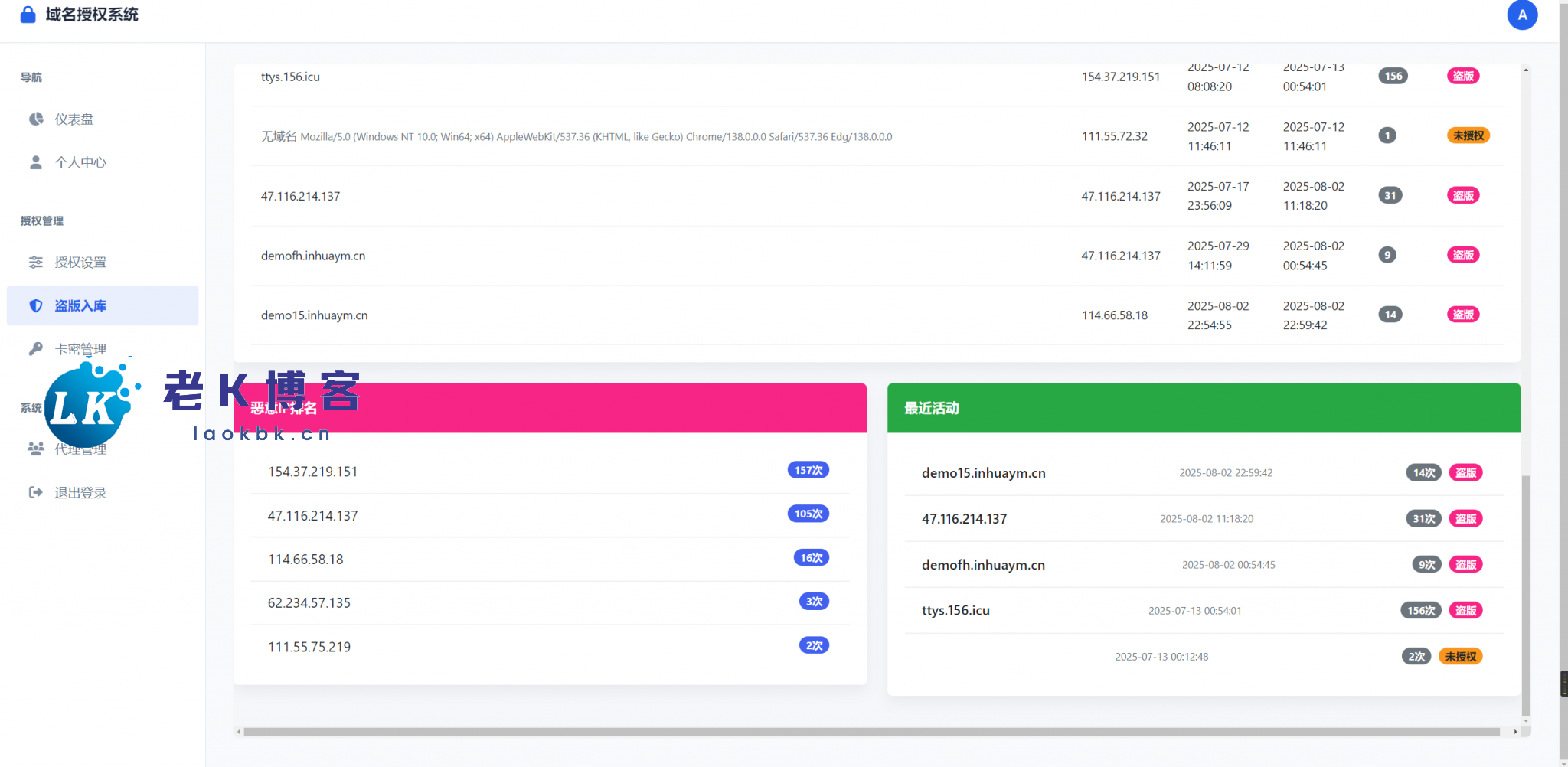Click the logout arrow icon
The image size is (1568, 767).
[36, 492]
